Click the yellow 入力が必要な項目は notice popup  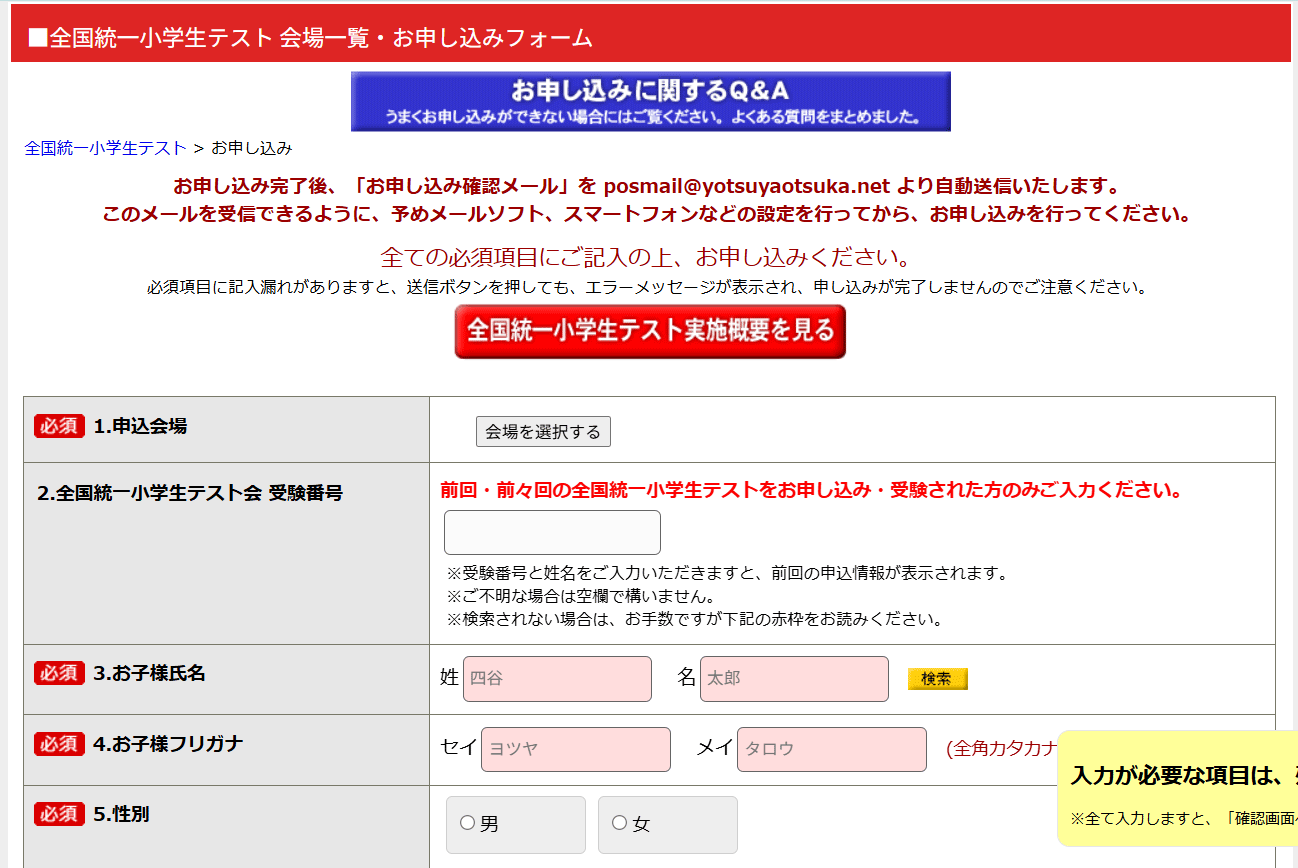1177,789
